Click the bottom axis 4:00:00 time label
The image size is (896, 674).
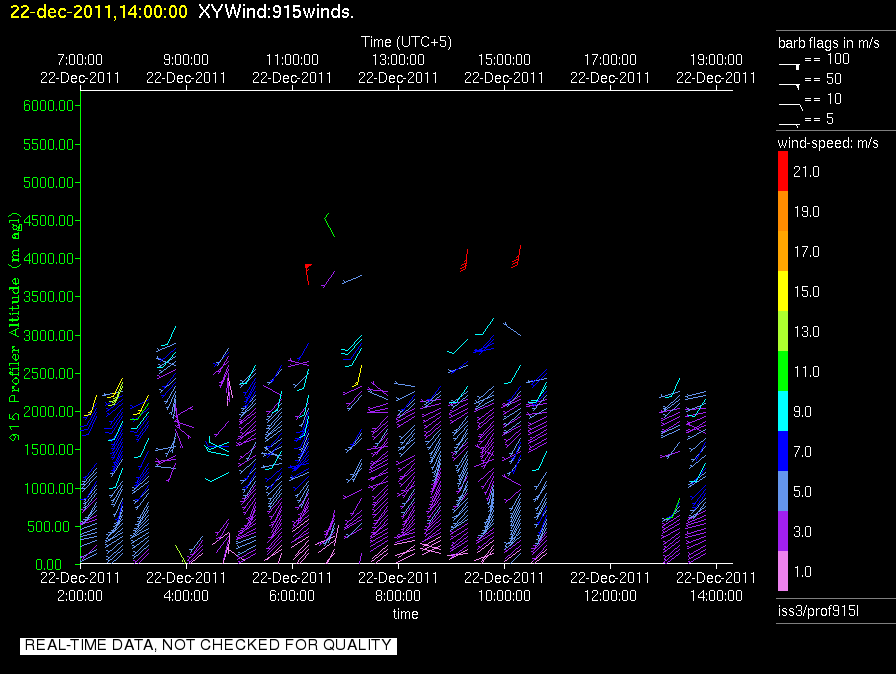[x=186, y=596]
